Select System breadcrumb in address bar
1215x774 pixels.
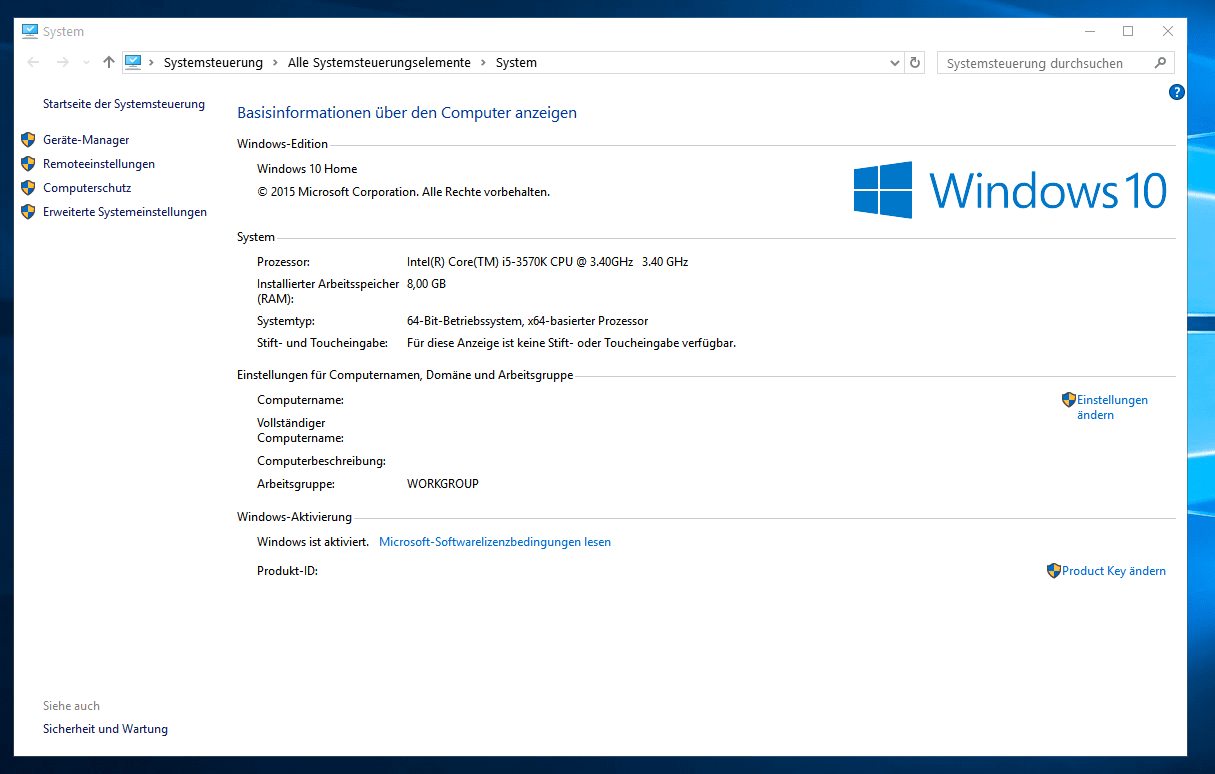516,63
